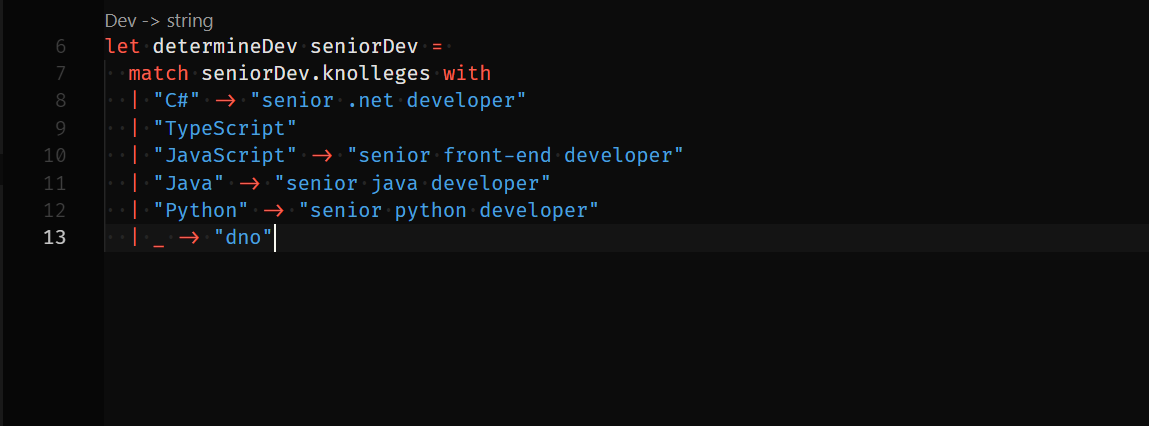Click the "senior front-end developer" string
This screenshot has width=1149, height=426.
515,155
